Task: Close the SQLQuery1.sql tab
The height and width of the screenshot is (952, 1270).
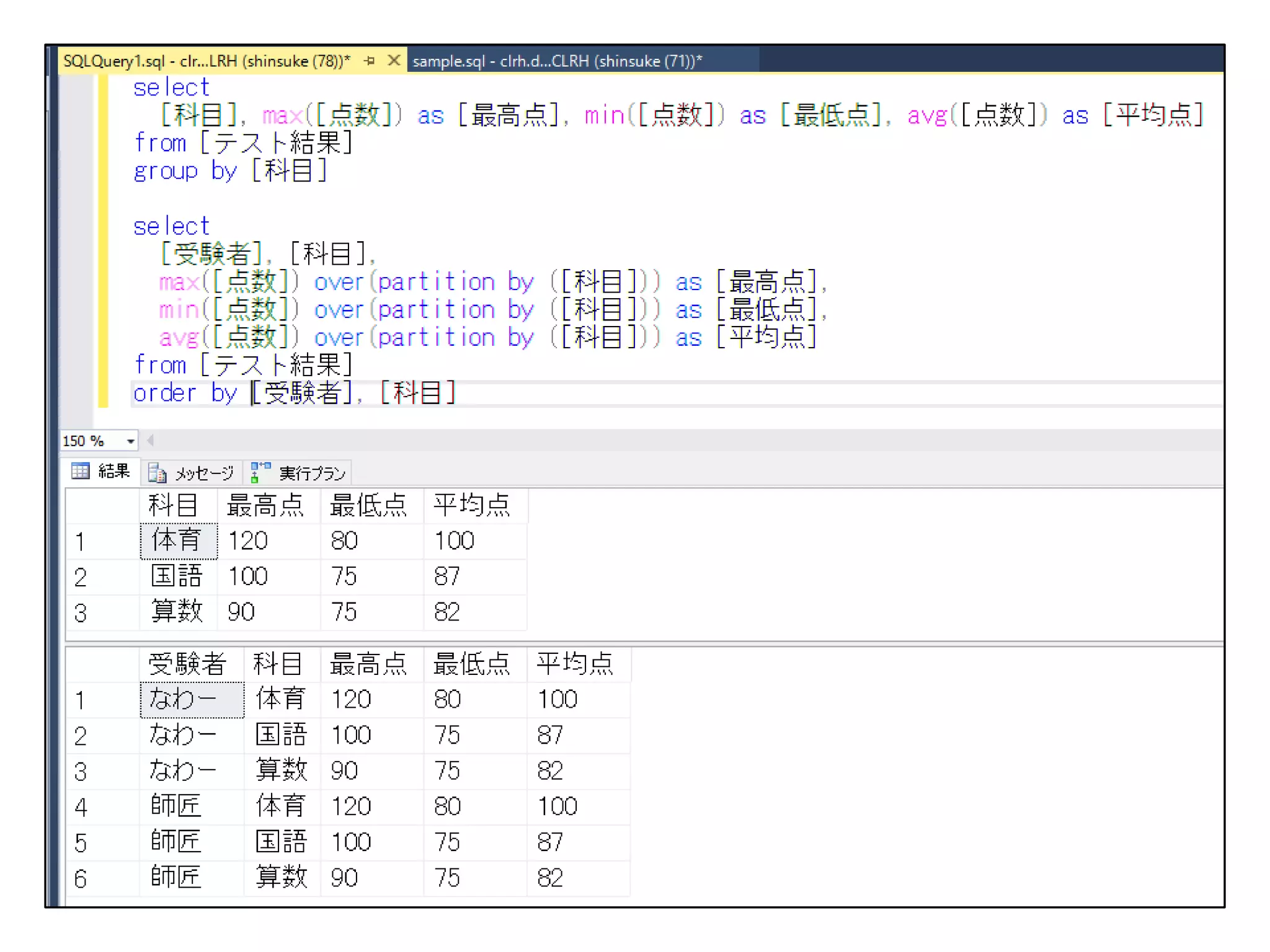Action: pyautogui.click(x=393, y=61)
